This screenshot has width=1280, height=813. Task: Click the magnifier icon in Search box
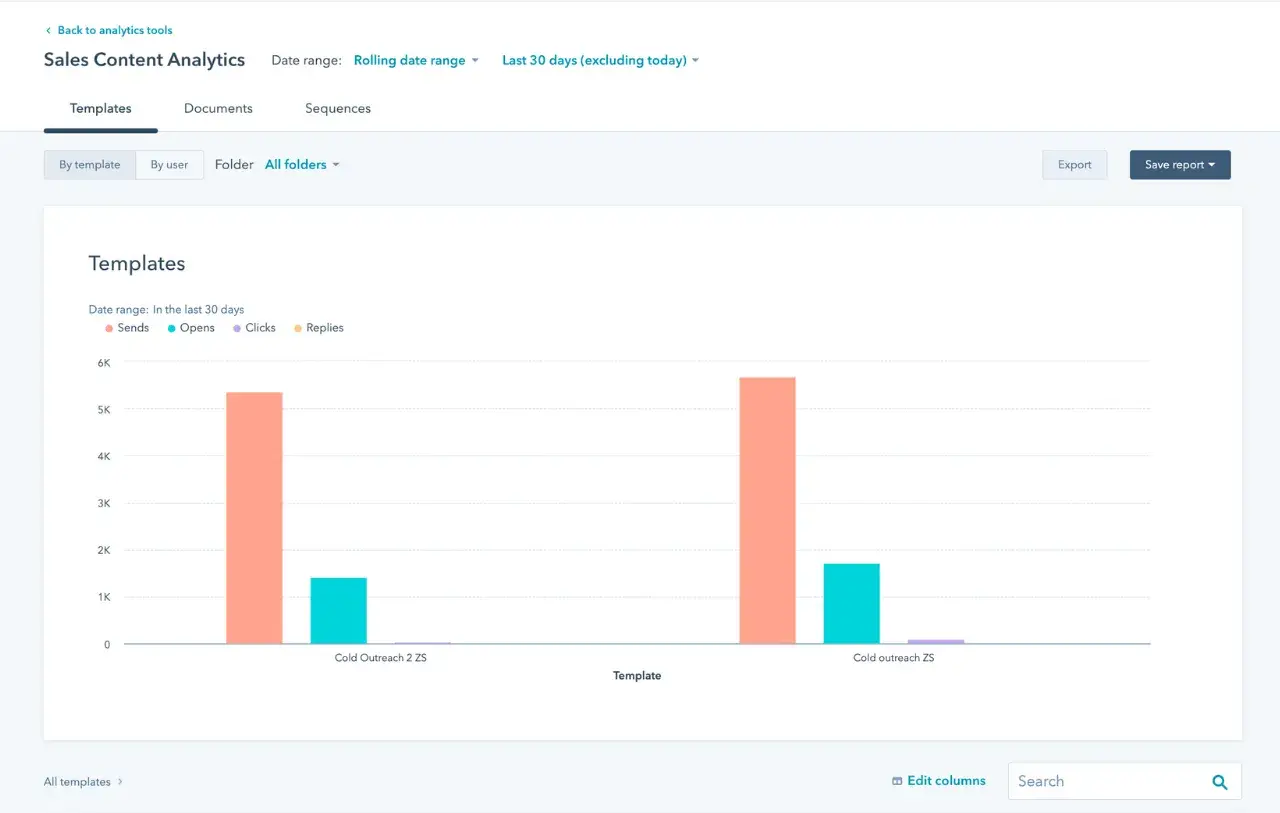point(1219,782)
